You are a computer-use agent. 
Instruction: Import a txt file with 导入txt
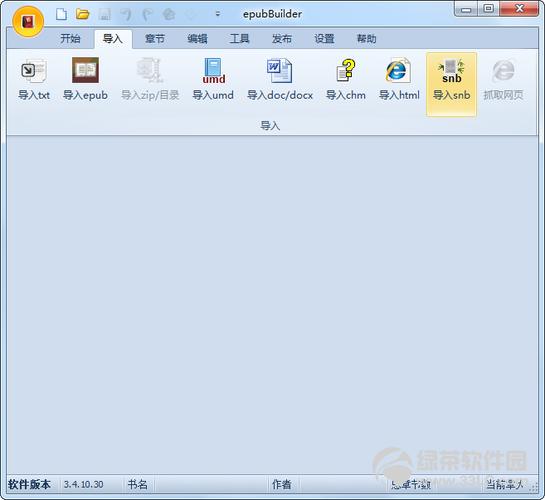[x=34, y=80]
